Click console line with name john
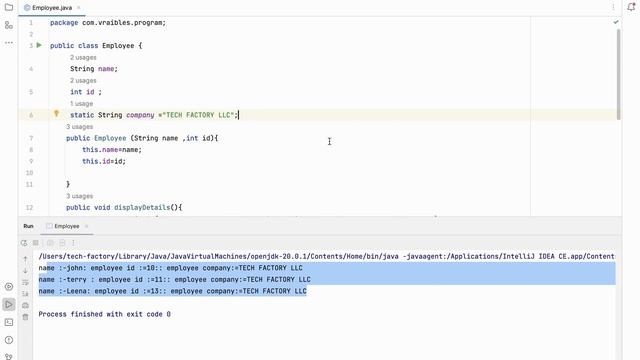The height and width of the screenshot is (360, 640). pos(171,268)
